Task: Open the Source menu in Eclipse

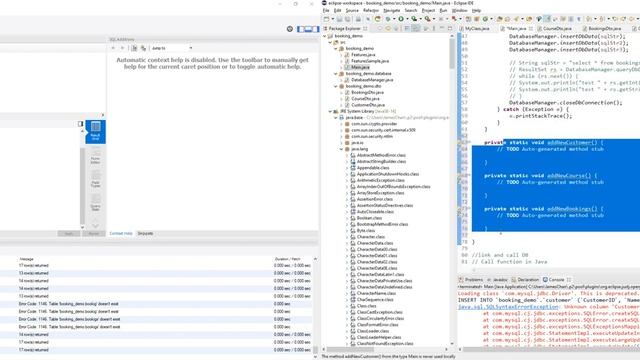Action: pyautogui.click(x=352, y=11)
